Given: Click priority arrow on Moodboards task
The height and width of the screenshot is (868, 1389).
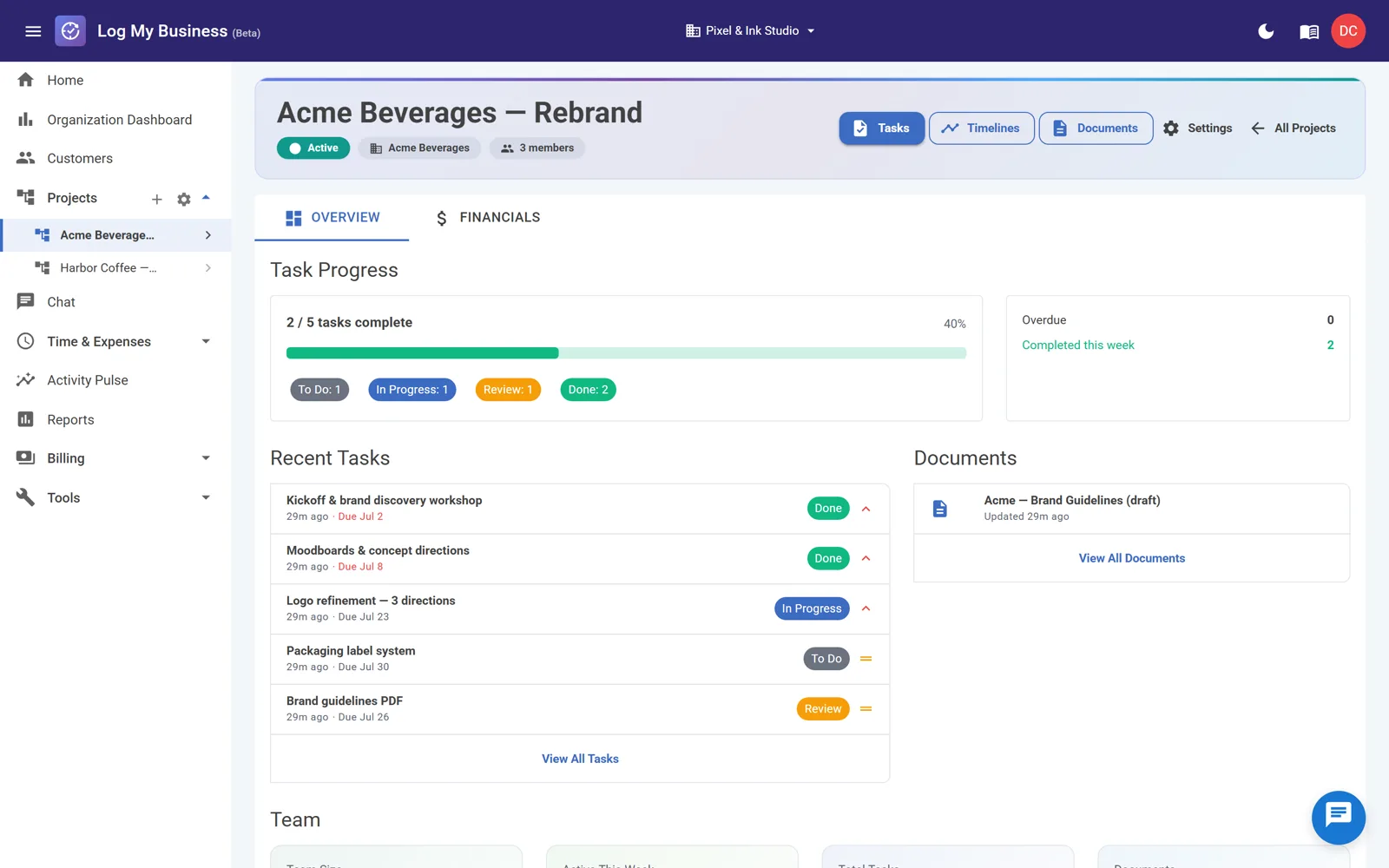Looking at the screenshot, I should coord(866,559).
